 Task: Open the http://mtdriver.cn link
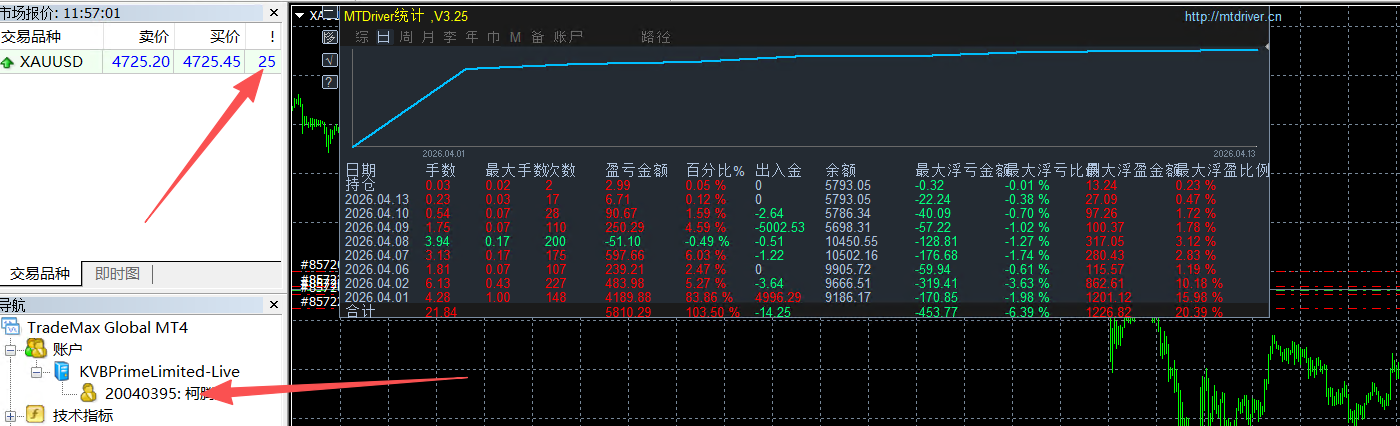1232,16
